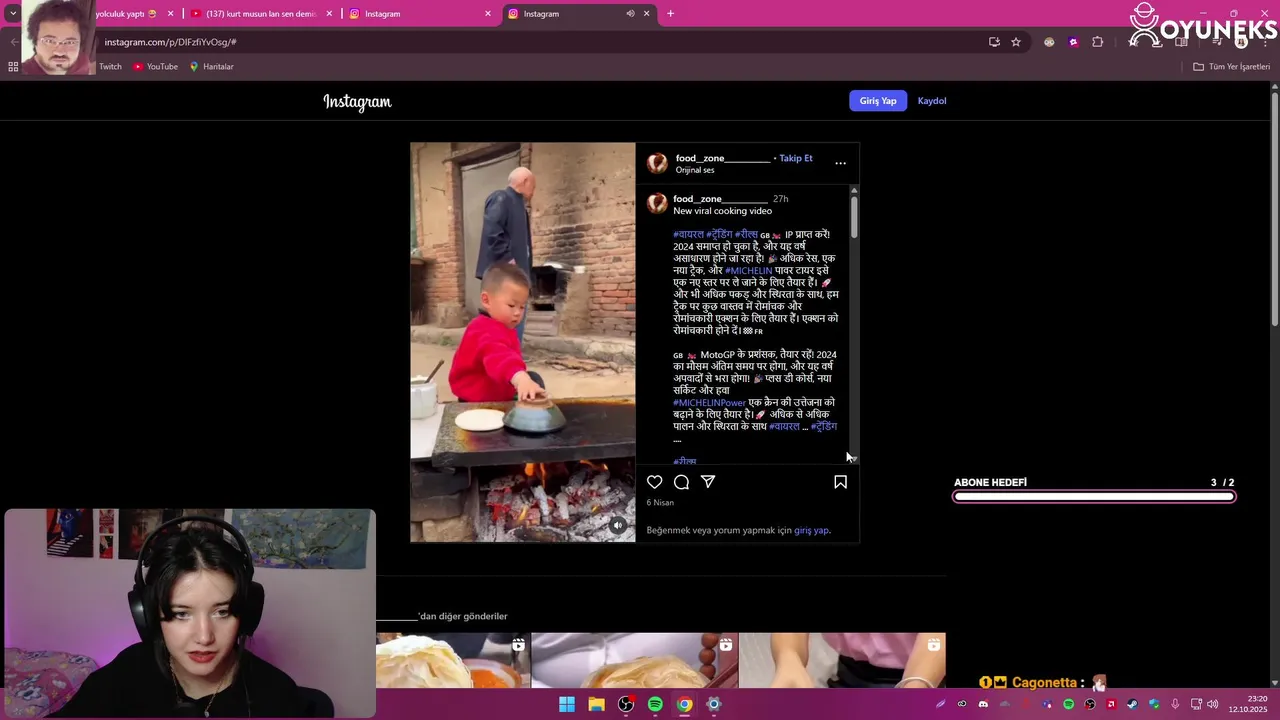
Task: Open OBS Studio from the taskbar
Action: point(626,704)
